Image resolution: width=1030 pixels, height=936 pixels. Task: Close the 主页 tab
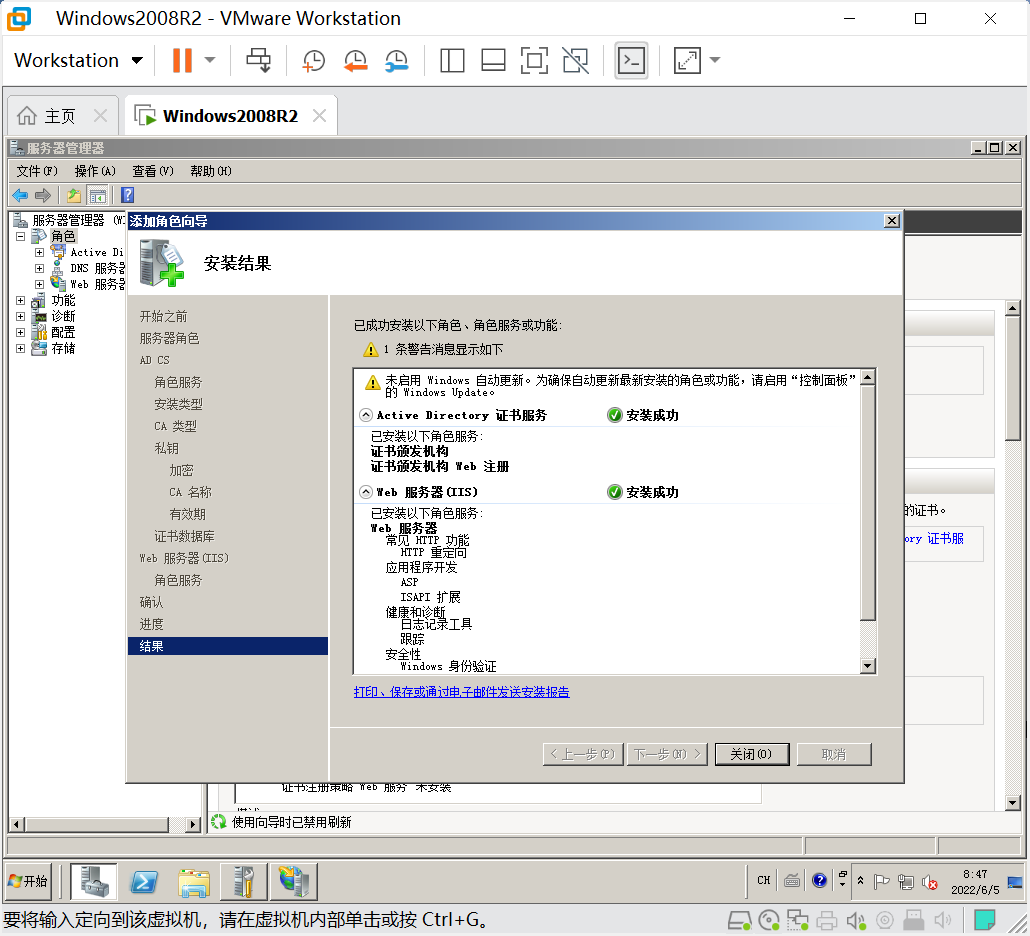pos(100,116)
